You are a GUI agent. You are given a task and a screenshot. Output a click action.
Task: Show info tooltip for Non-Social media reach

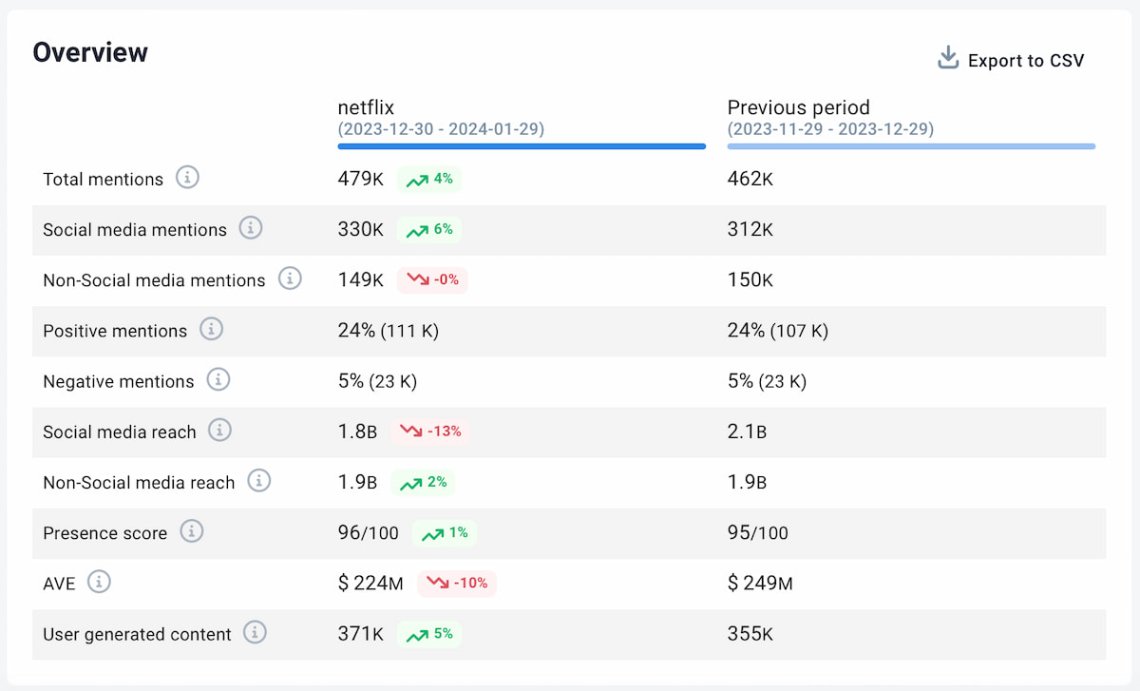point(259,481)
